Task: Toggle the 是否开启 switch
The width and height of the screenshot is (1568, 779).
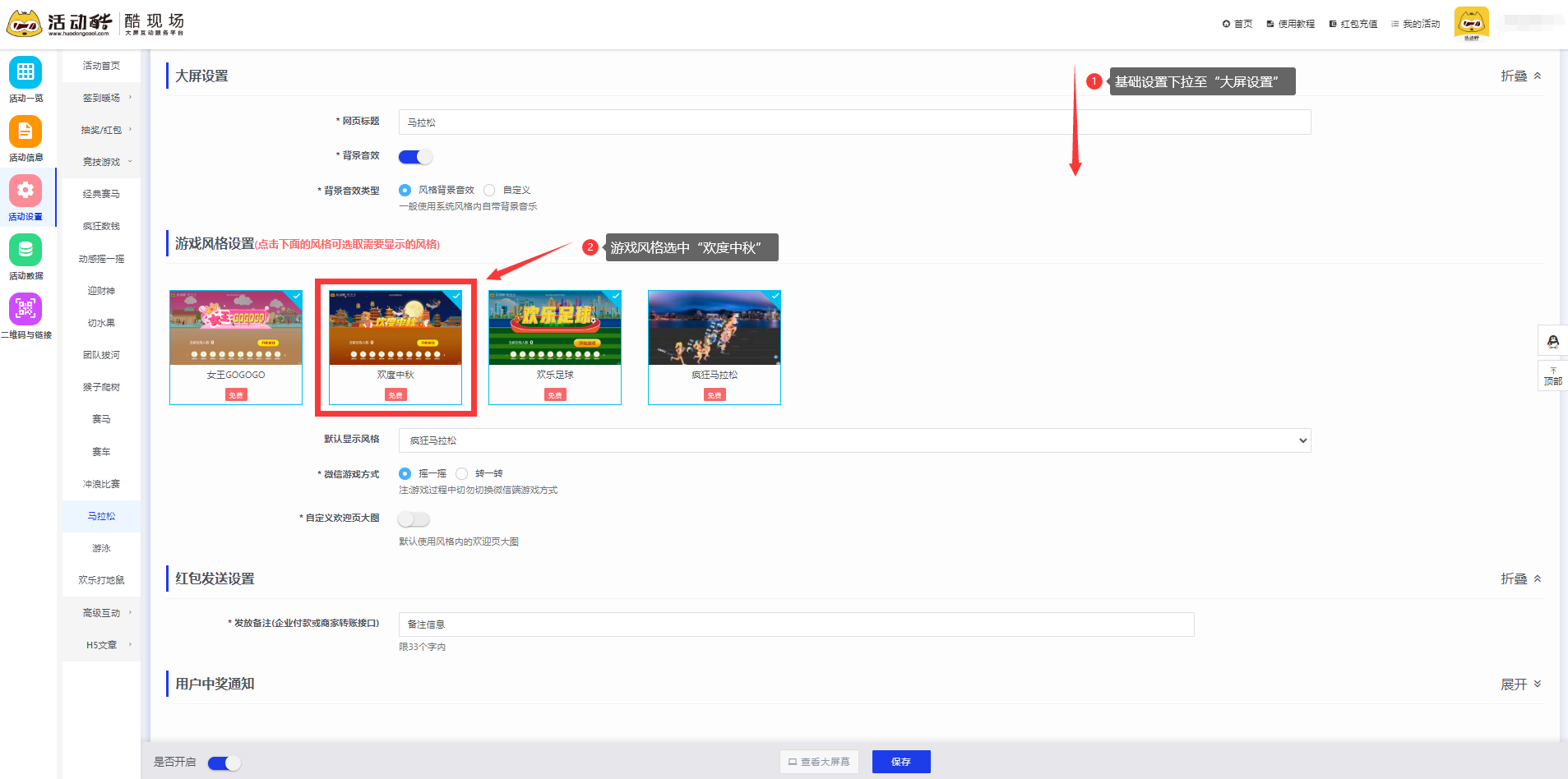Action: point(224,763)
